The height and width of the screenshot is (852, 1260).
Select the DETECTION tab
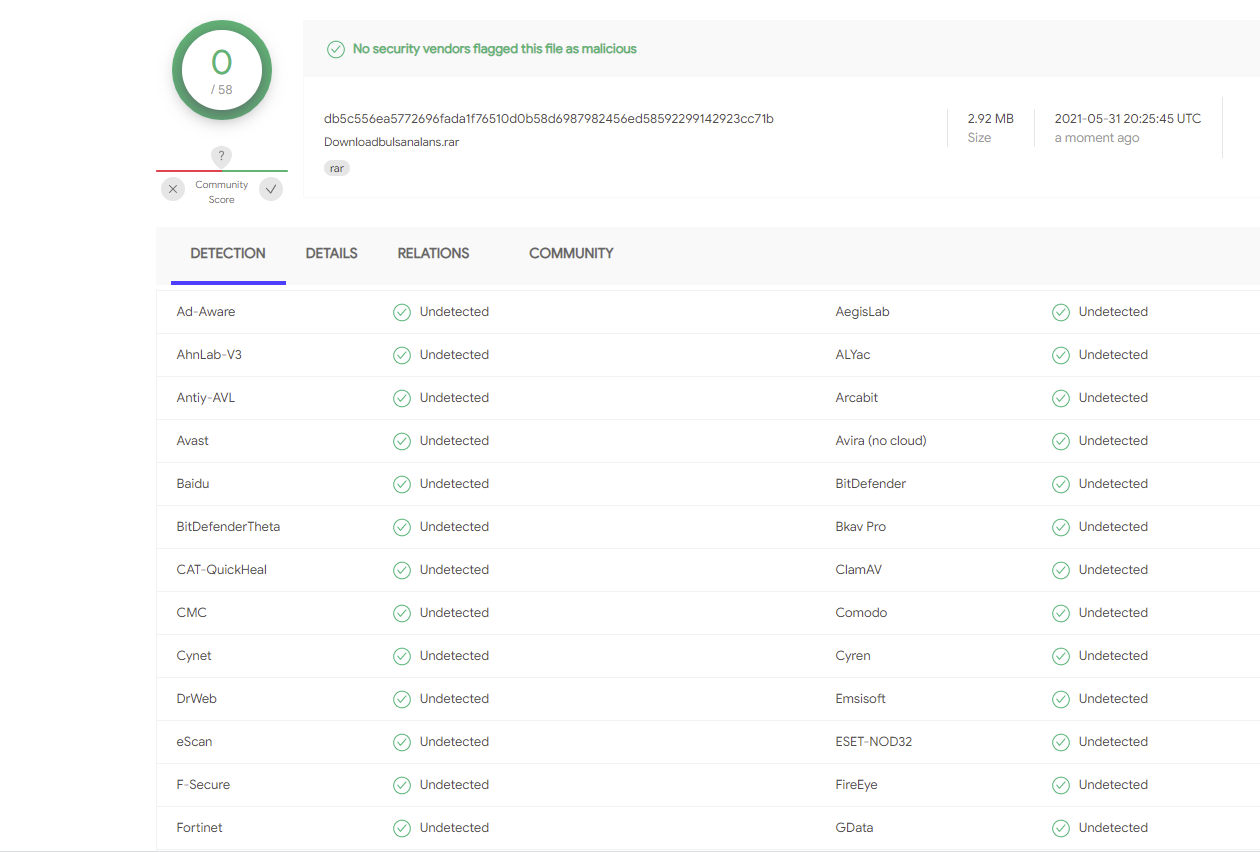[x=228, y=254]
